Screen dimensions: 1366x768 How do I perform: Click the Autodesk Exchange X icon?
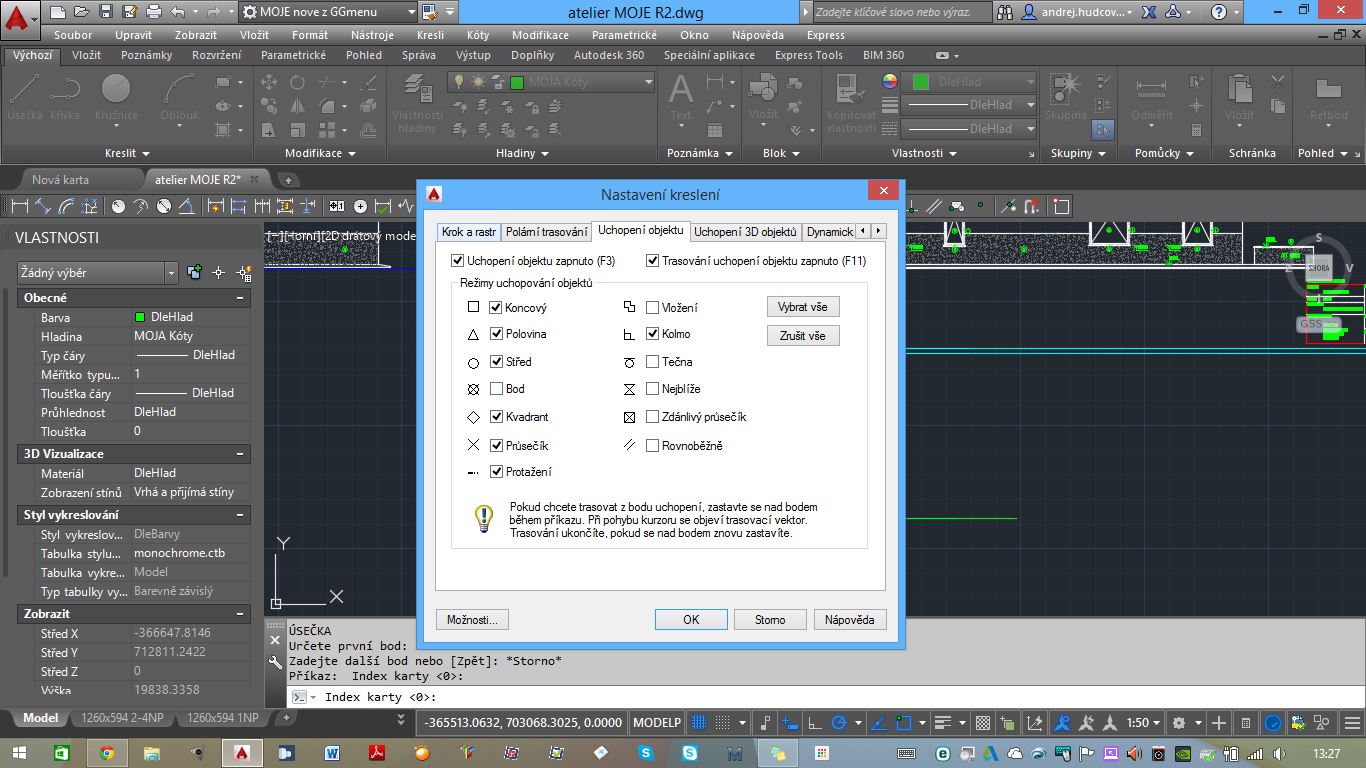[1148, 13]
